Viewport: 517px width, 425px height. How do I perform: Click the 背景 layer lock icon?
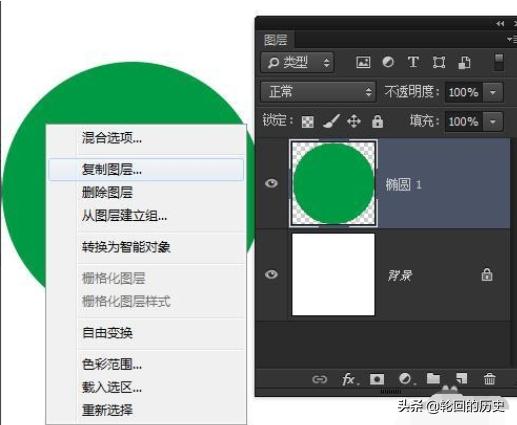click(x=487, y=275)
